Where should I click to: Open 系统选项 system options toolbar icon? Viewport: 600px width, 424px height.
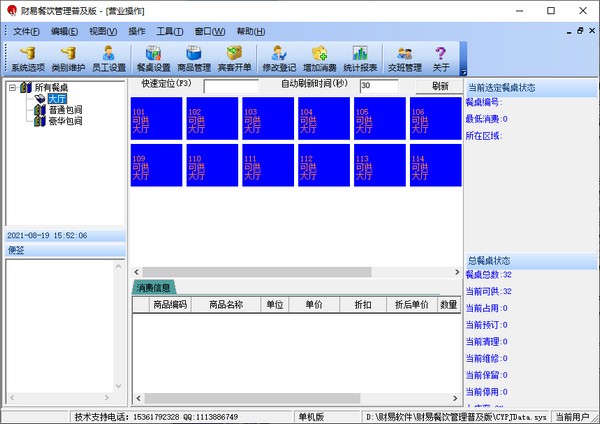click(28, 58)
